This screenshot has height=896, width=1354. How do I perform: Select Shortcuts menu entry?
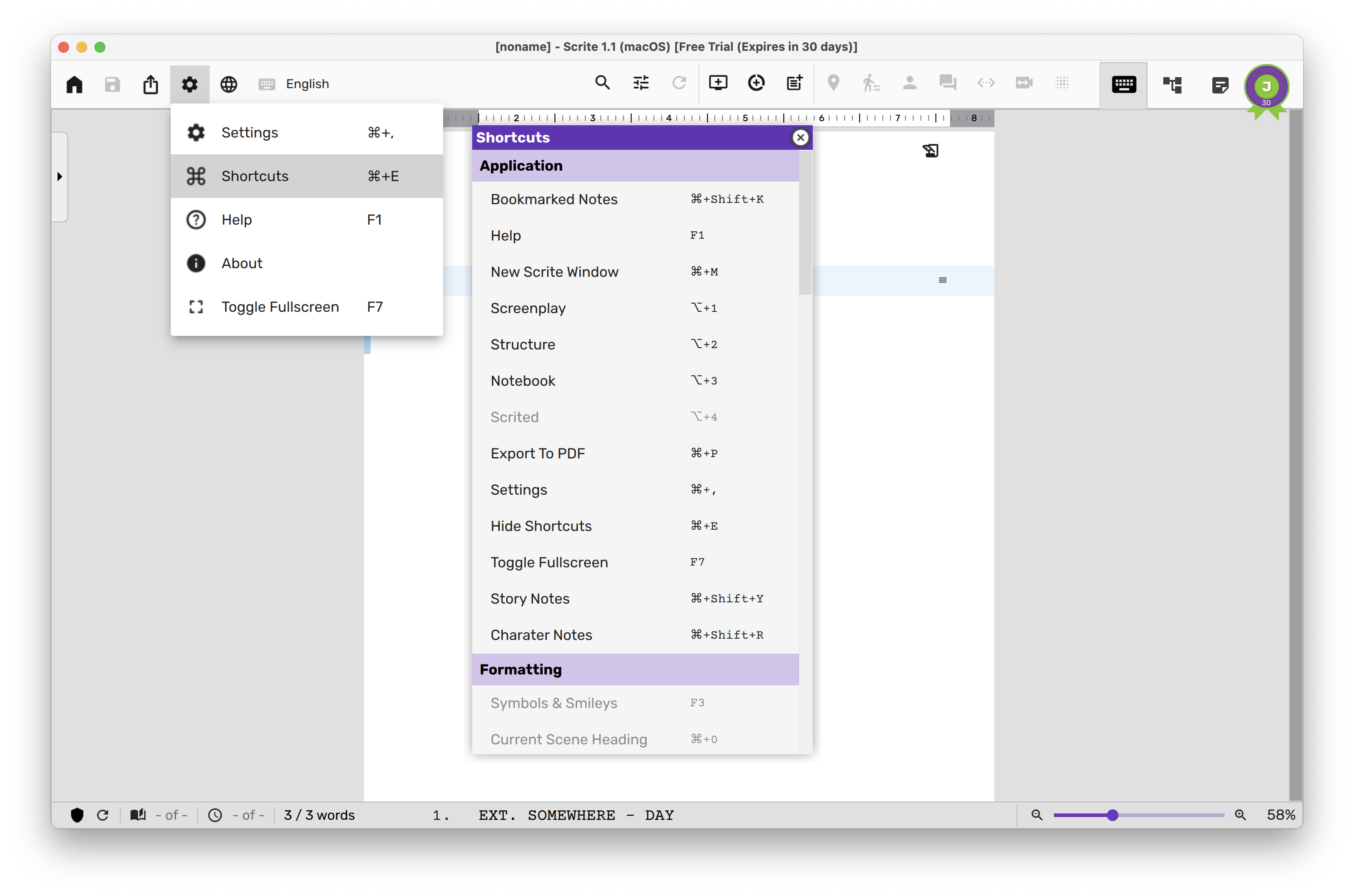point(306,176)
